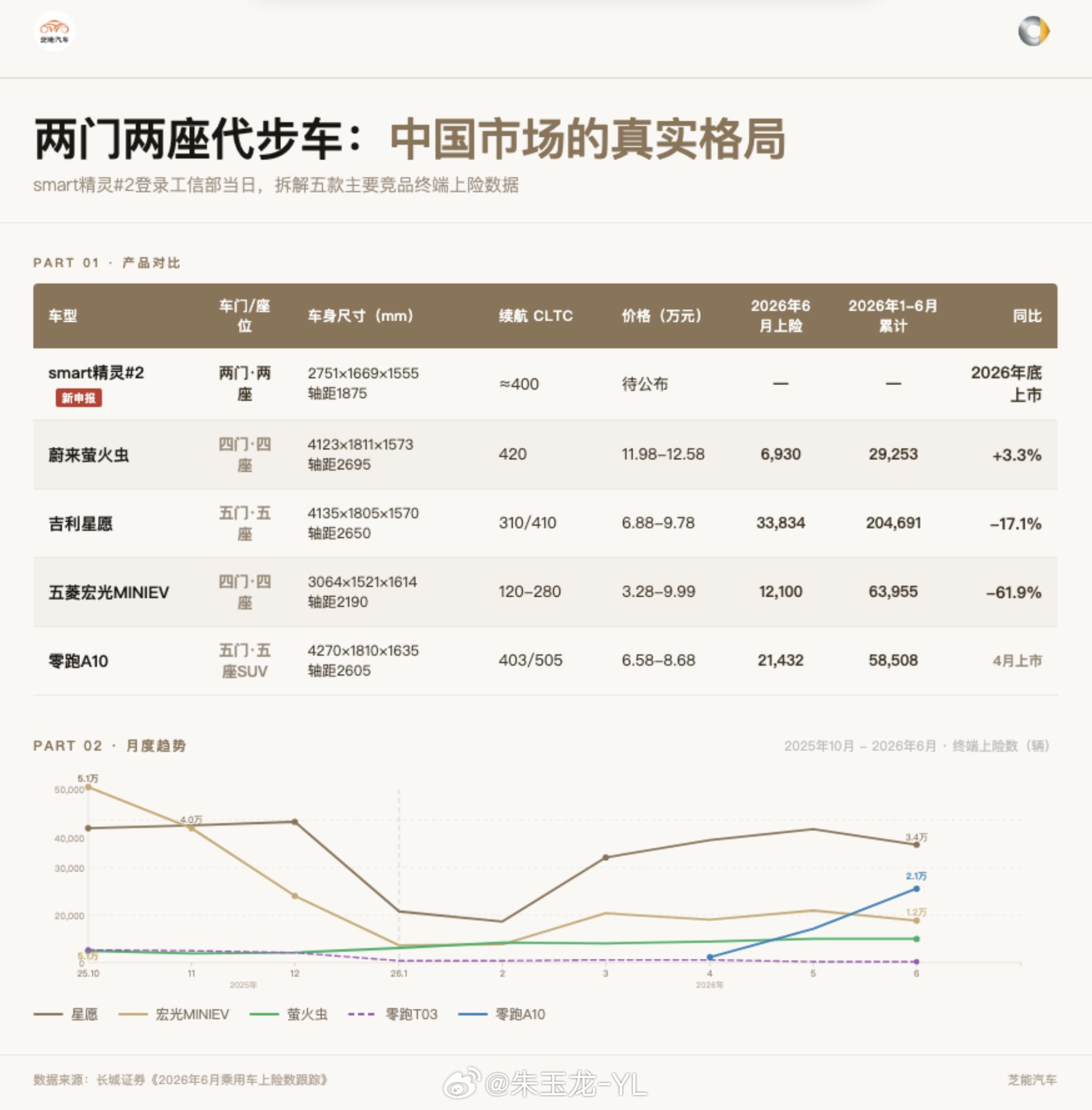Click the 2026年底上市 cell

[x=1006, y=384]
